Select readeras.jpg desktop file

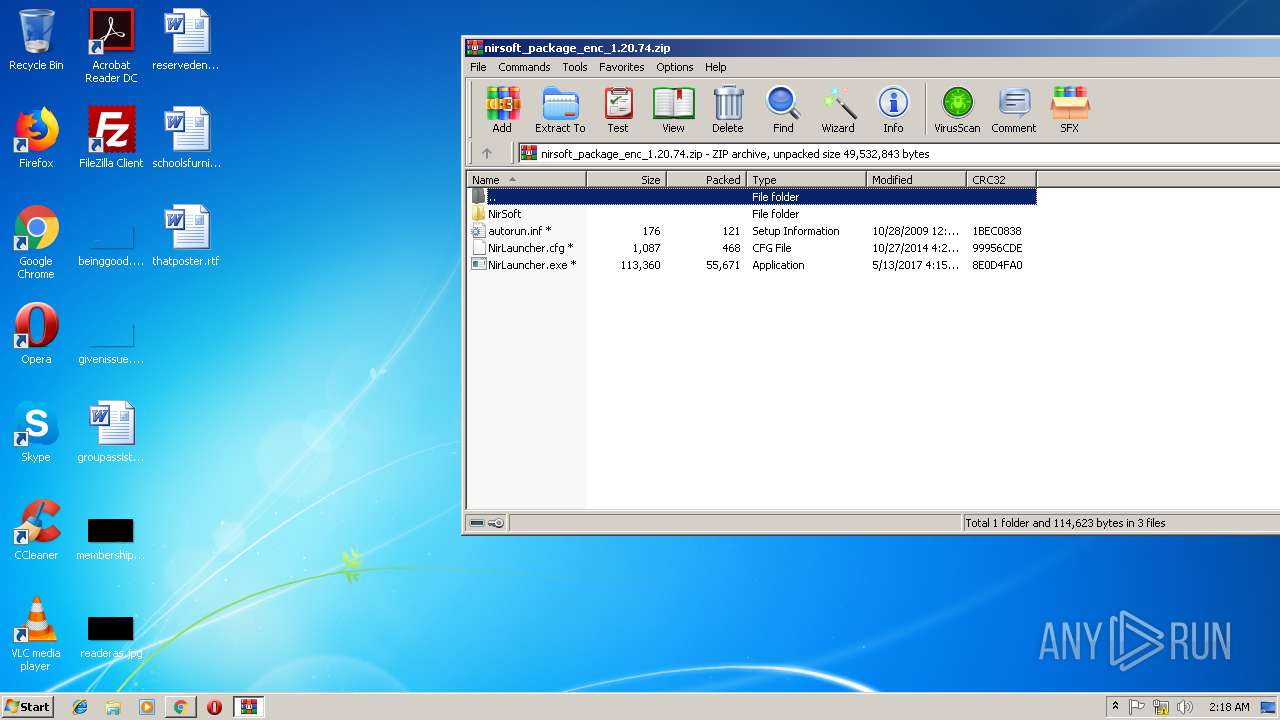point(111,636)
